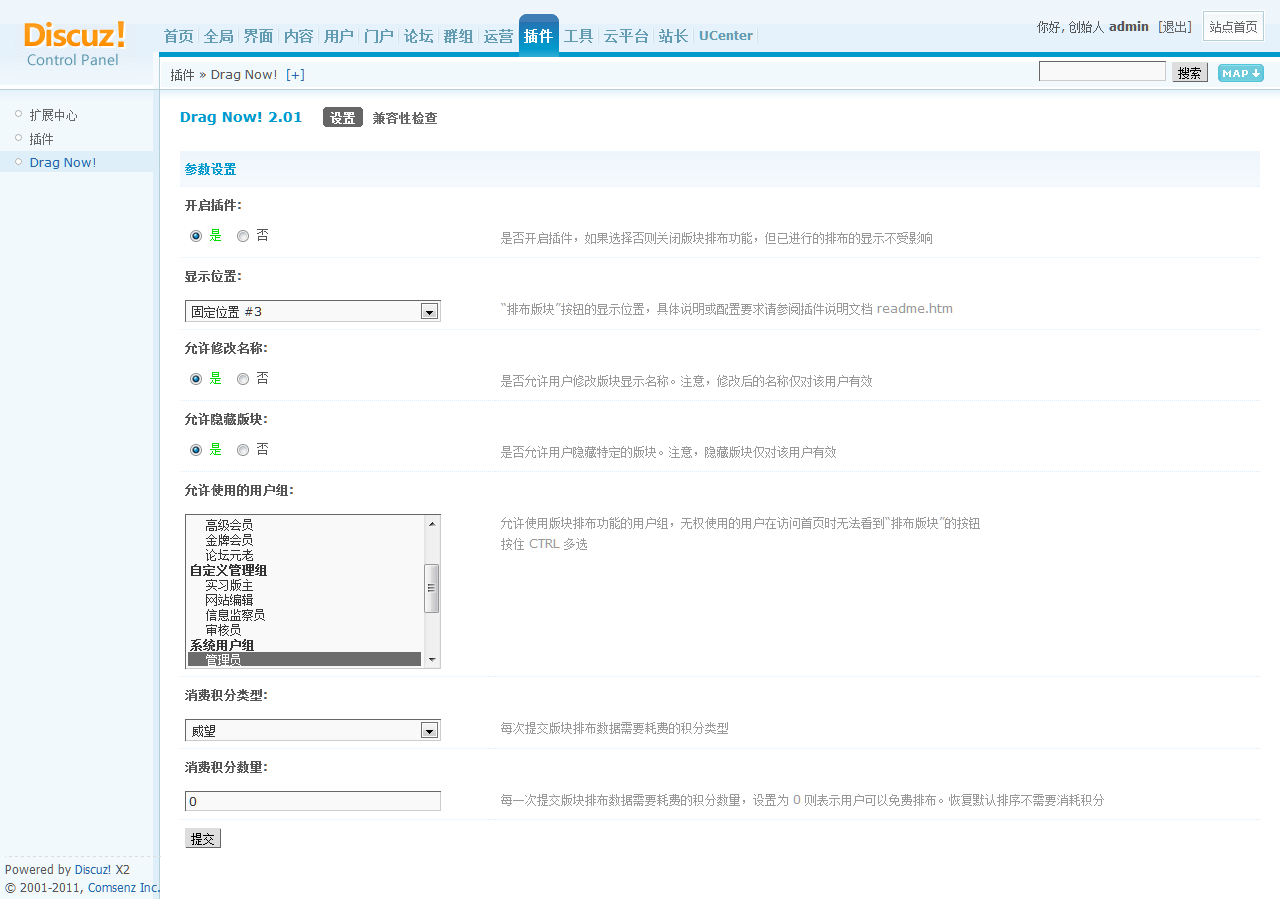The height and width of the screenshot is (899, 1280).
Task: Select 管理员 in the user group list
Action: (304, 660)
